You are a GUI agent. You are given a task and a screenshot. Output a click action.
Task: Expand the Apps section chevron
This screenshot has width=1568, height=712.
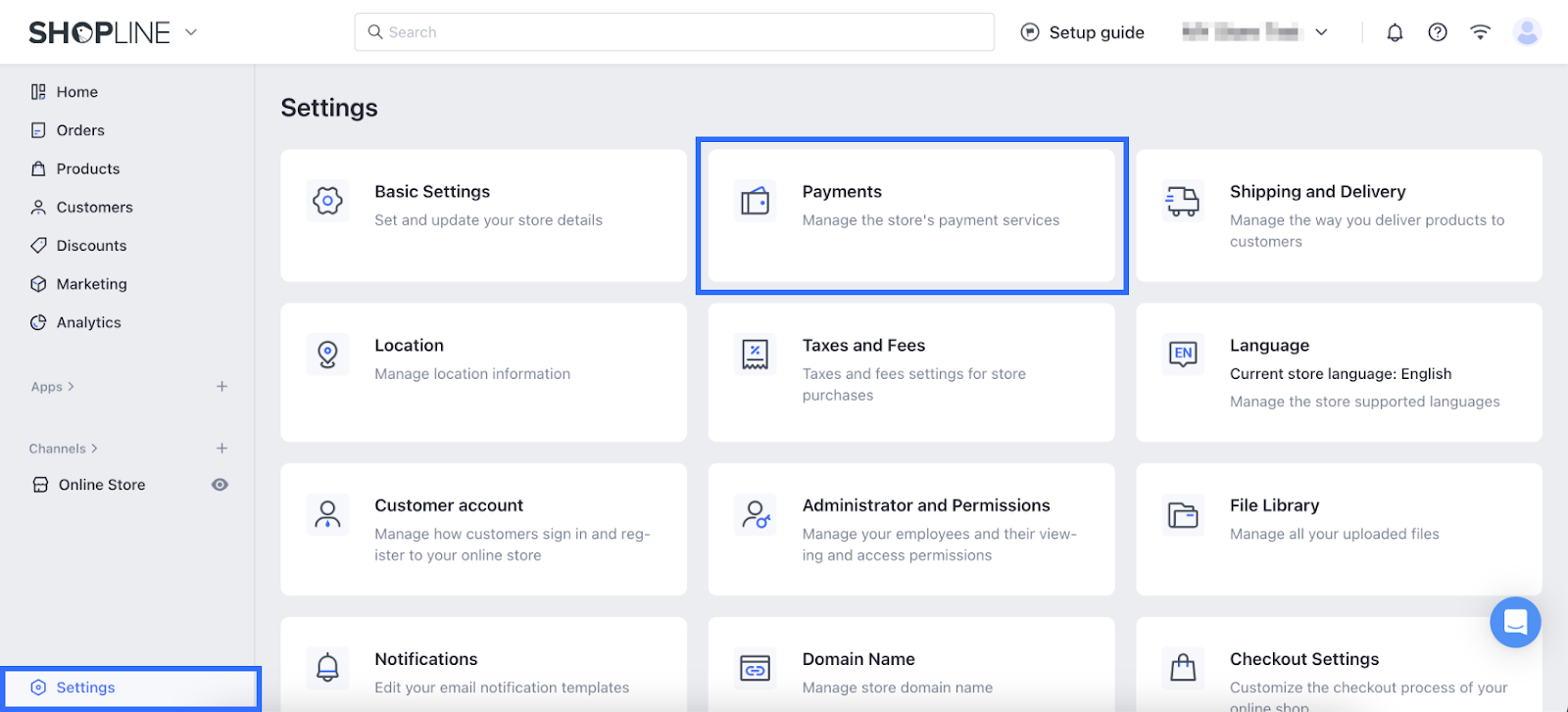tap(71, 387)
